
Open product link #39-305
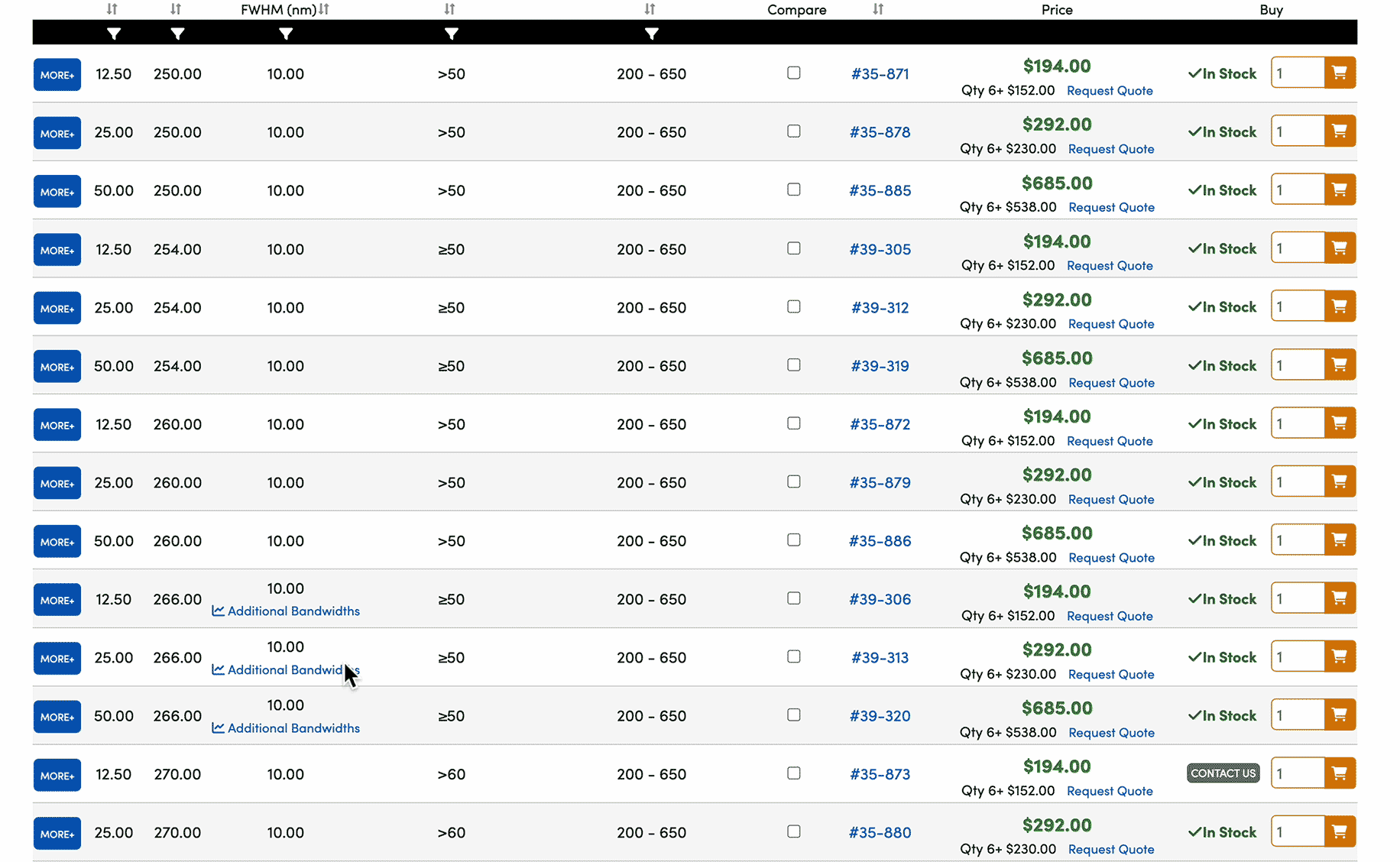[880, 249]
